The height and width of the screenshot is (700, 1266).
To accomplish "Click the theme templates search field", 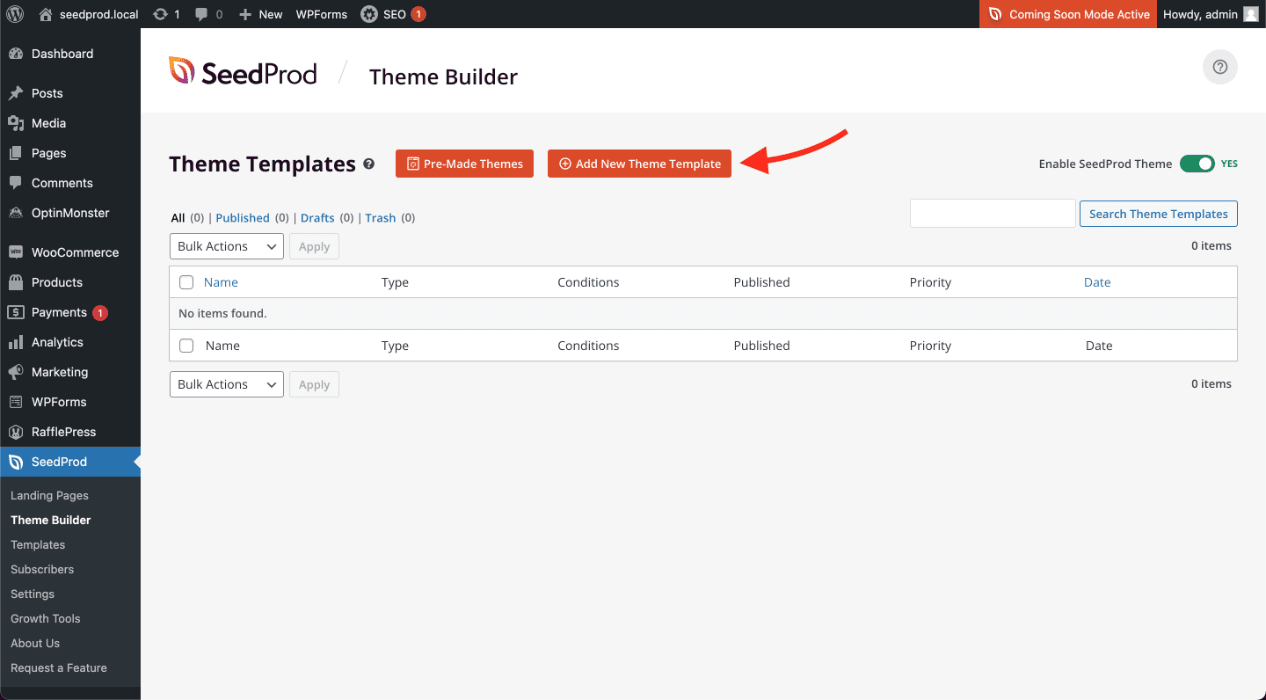I will (992, 213).
